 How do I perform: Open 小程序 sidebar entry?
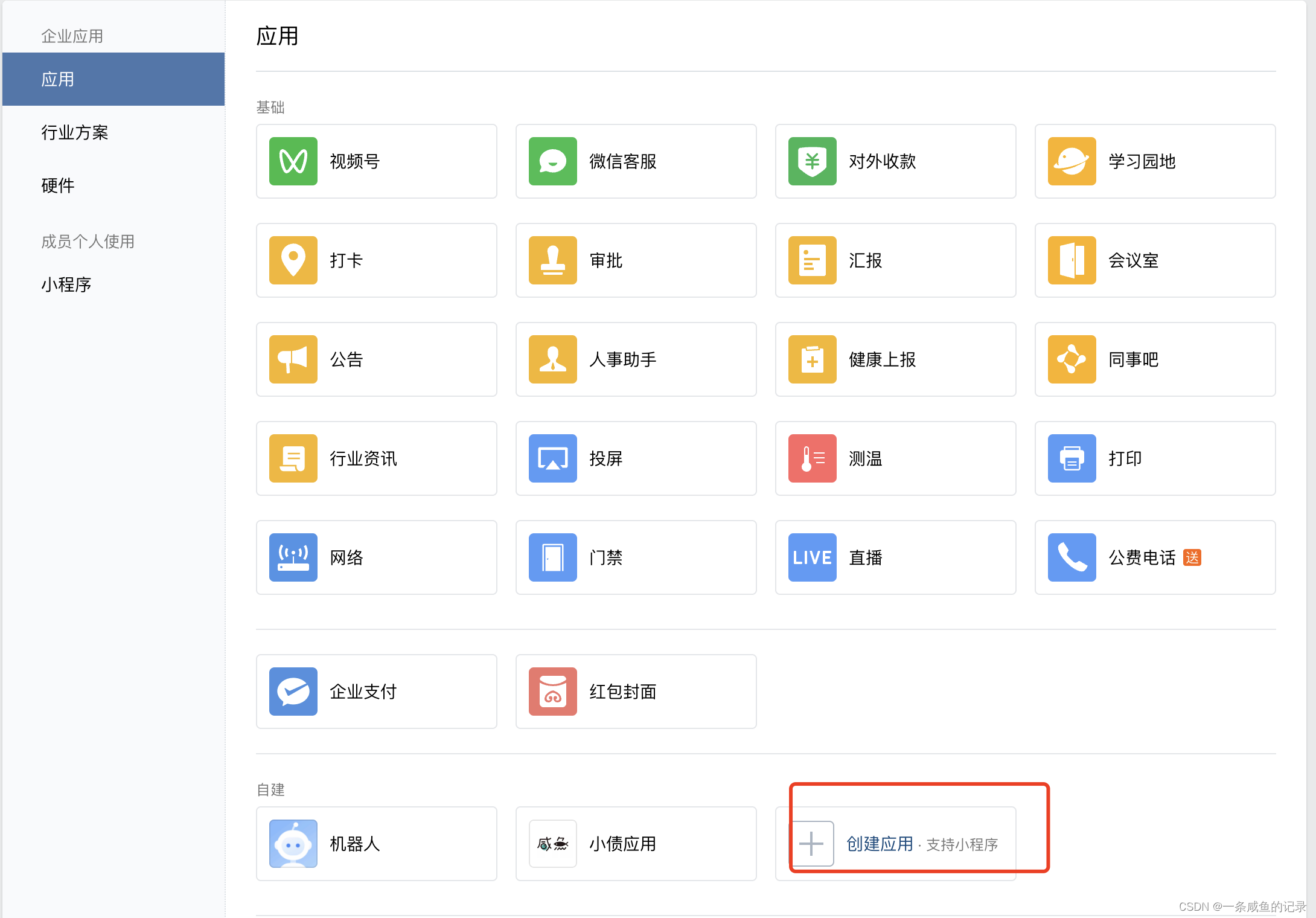tap(66, 284)
